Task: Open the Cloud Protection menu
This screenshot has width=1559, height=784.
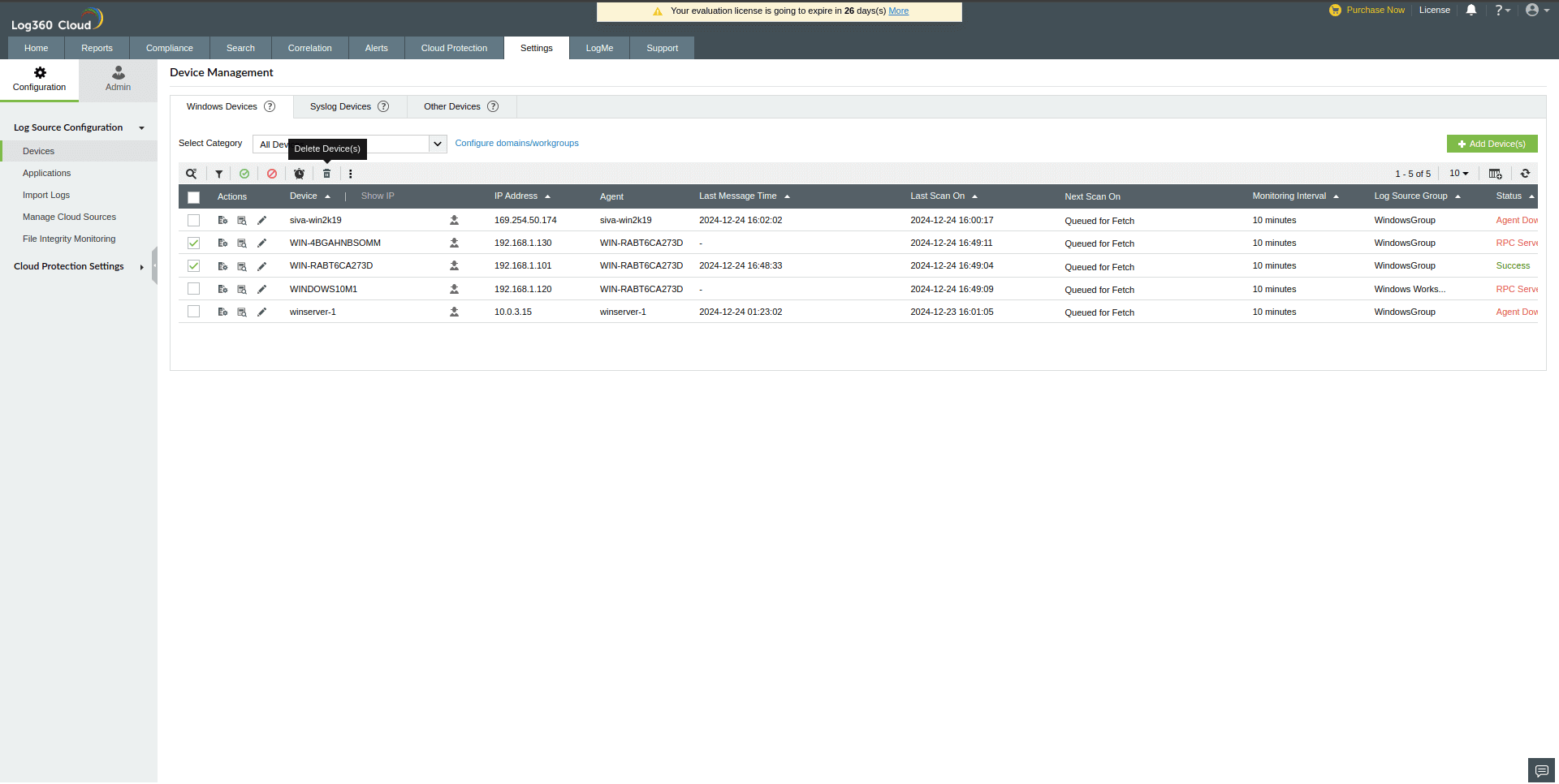Action: (454, 47)
